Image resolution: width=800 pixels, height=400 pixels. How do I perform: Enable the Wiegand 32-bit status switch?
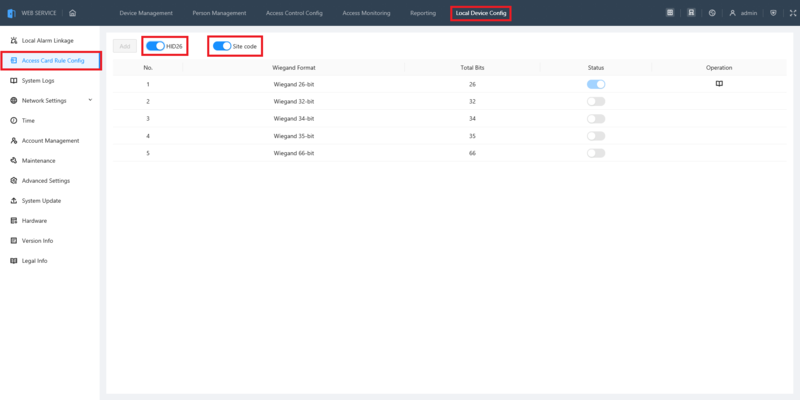(596, 102)
